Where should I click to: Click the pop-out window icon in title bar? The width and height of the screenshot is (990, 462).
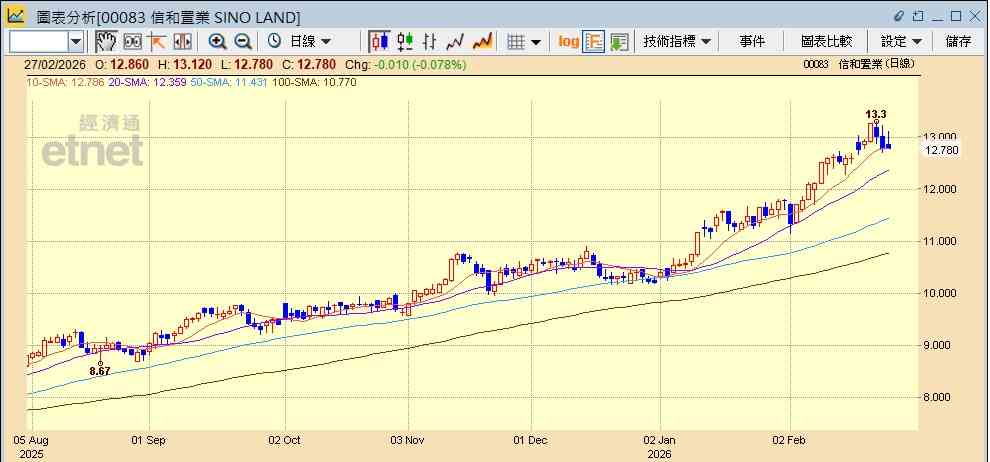click(x=918, y=16)
